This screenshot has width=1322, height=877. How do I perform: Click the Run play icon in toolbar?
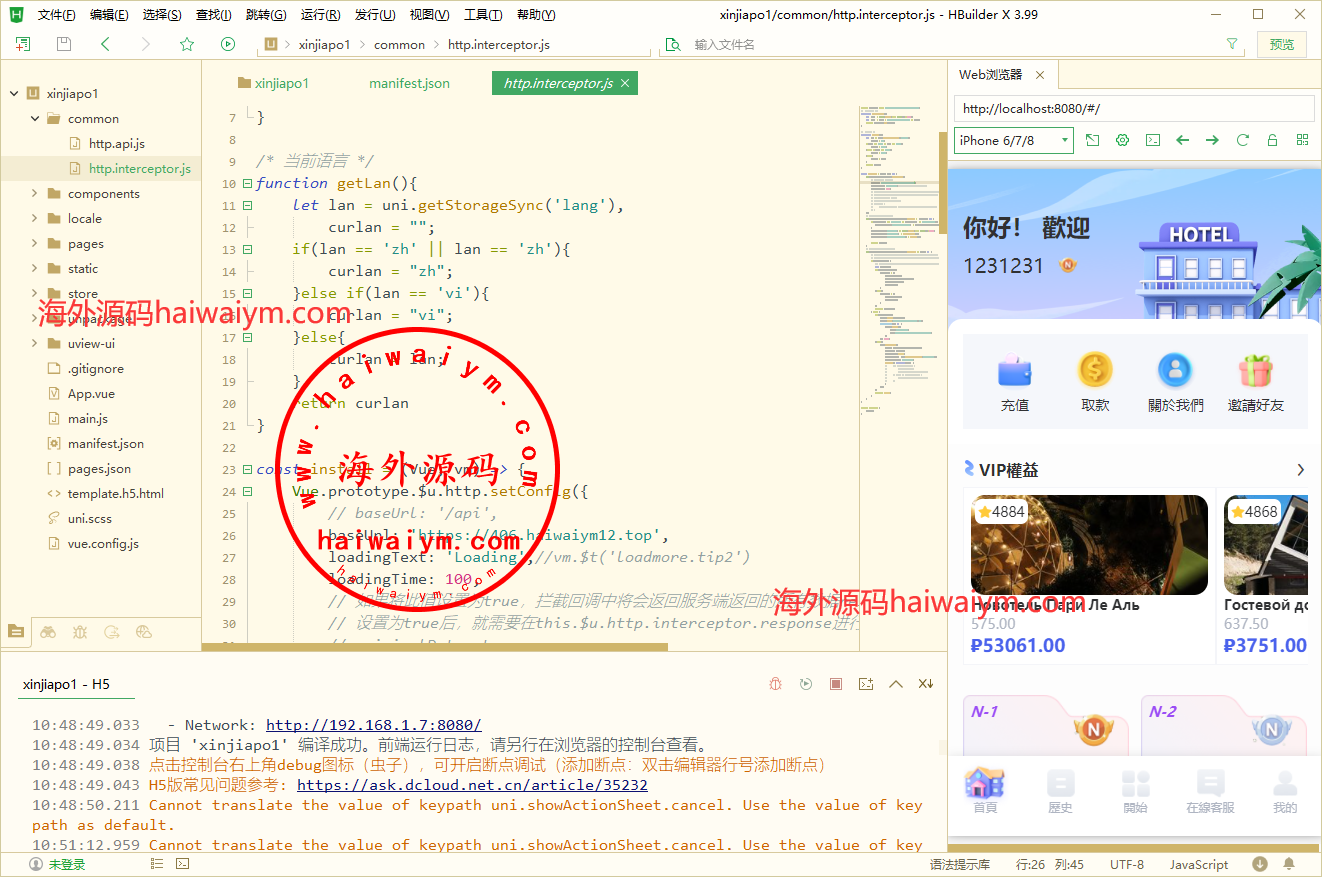(228, 44)
